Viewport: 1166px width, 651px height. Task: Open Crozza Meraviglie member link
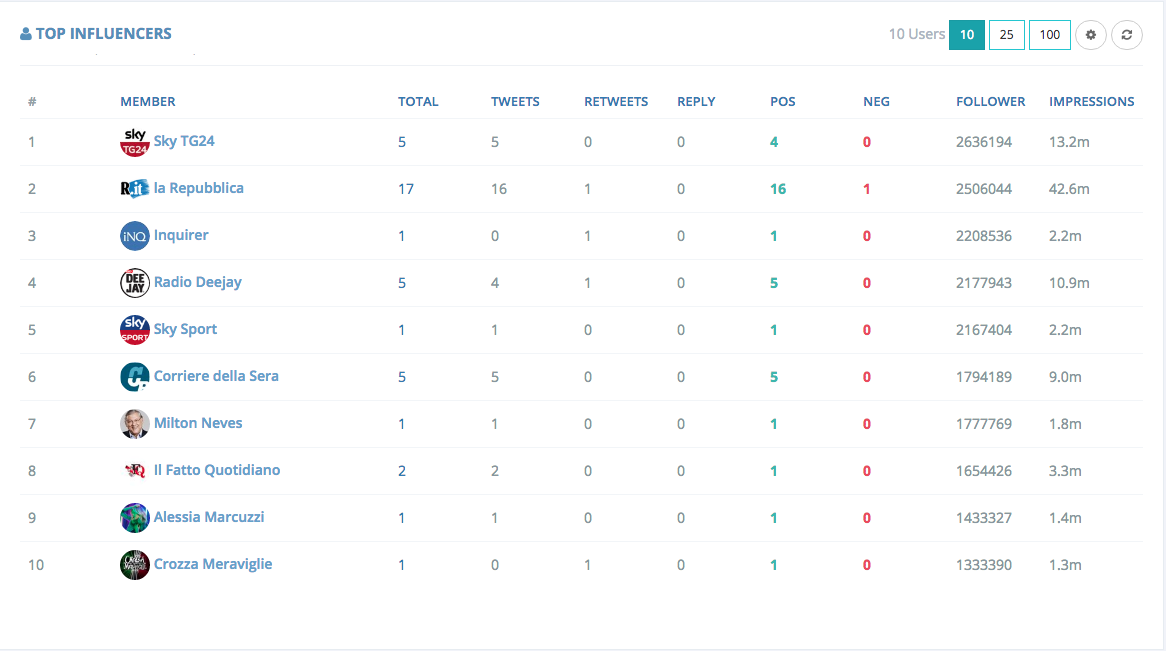[213, 564]
